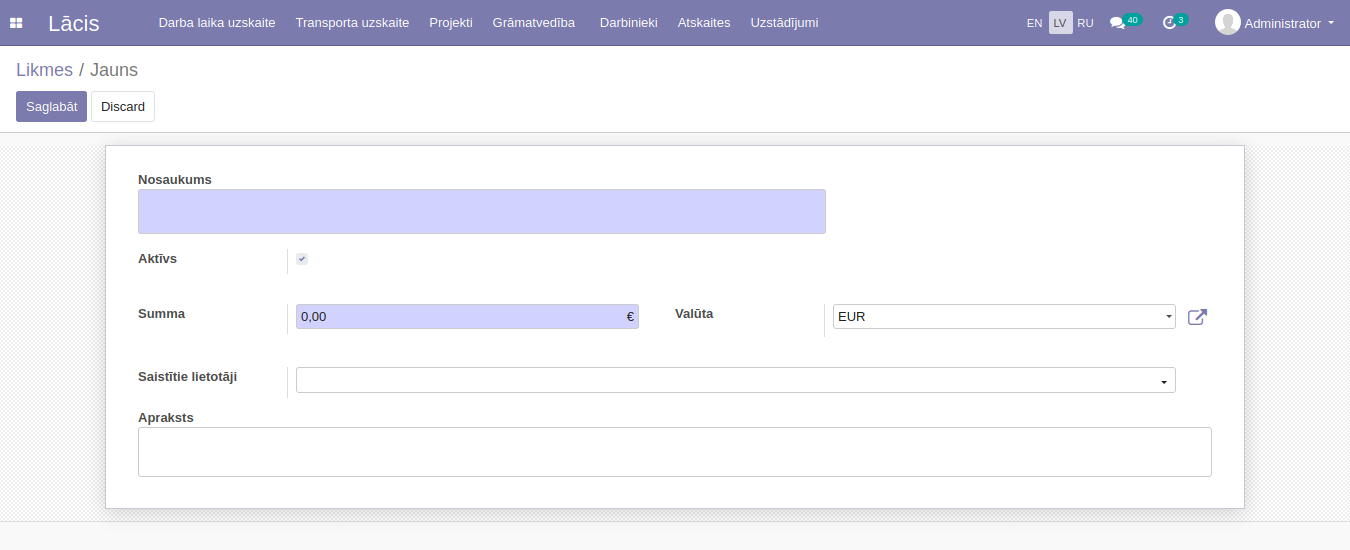The image size is (1350, 550).
Task: Click the Discard button
Action: pyautogui.click(x=123, y=107)
